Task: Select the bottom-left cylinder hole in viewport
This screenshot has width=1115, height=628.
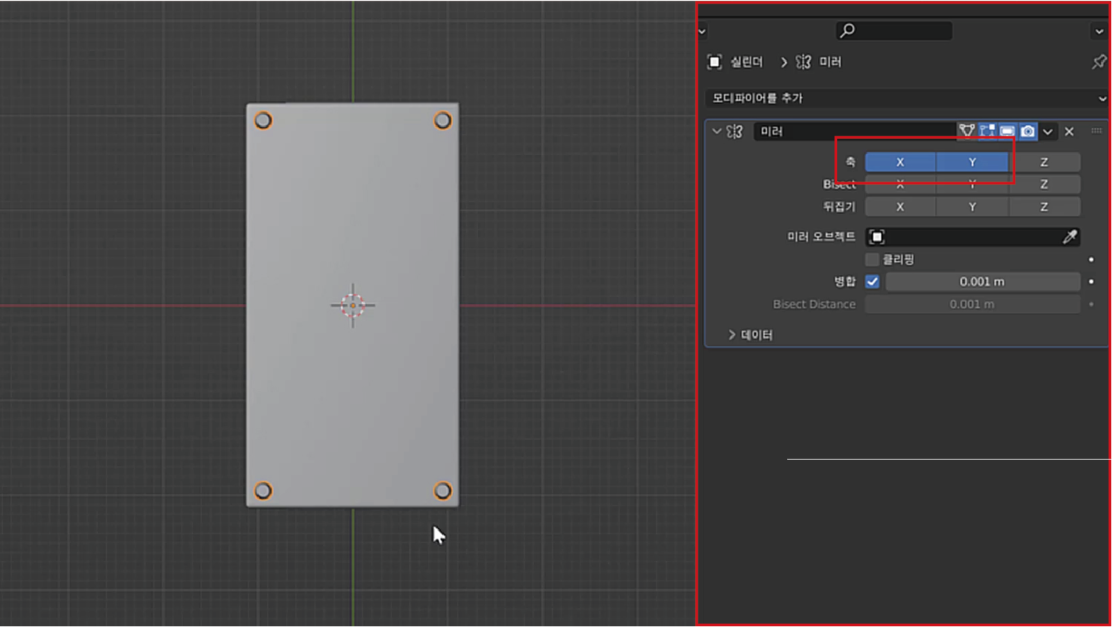Action: (263, 491)
